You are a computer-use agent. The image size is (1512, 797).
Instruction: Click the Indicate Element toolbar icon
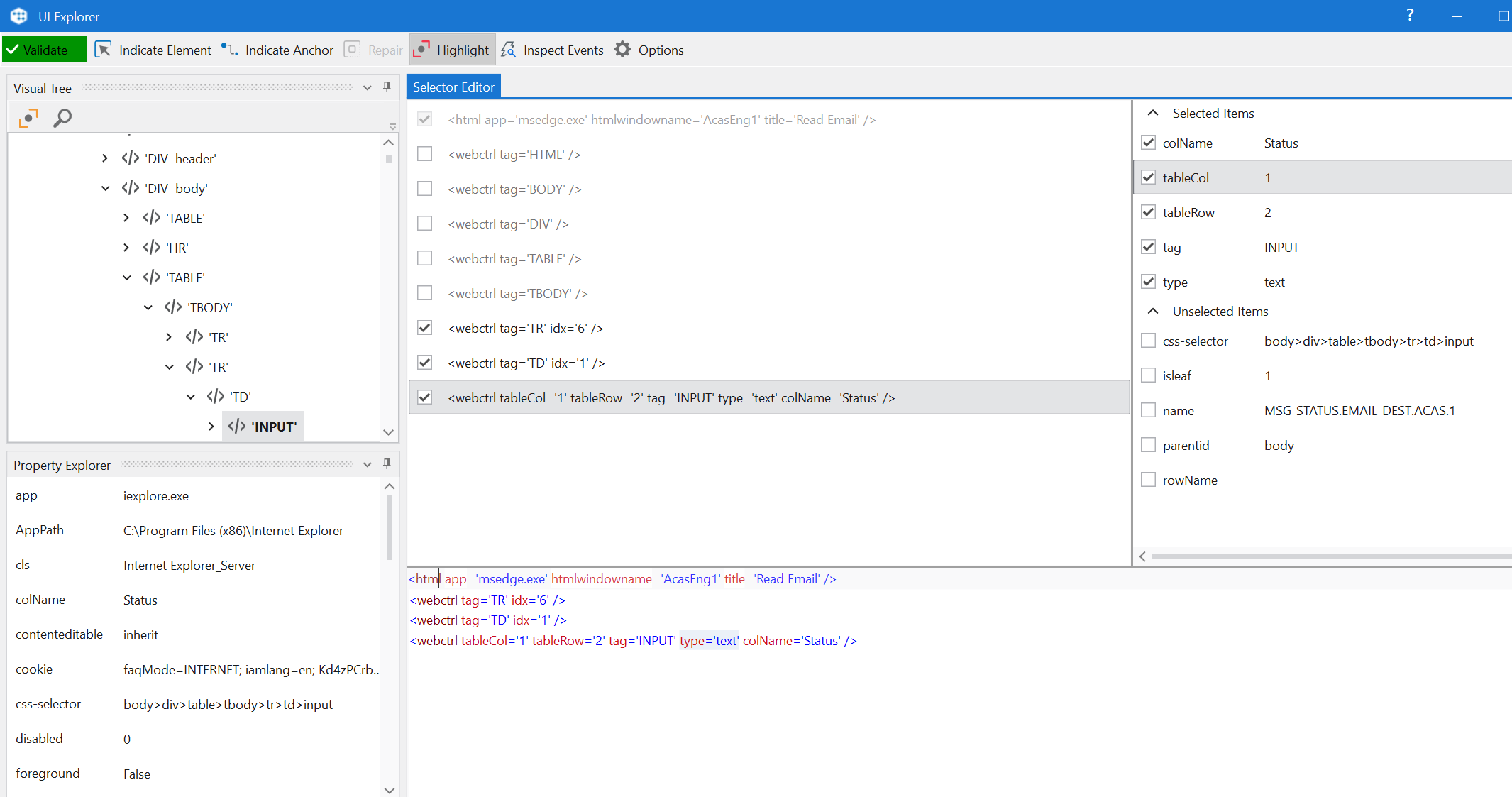pos(104,50)
